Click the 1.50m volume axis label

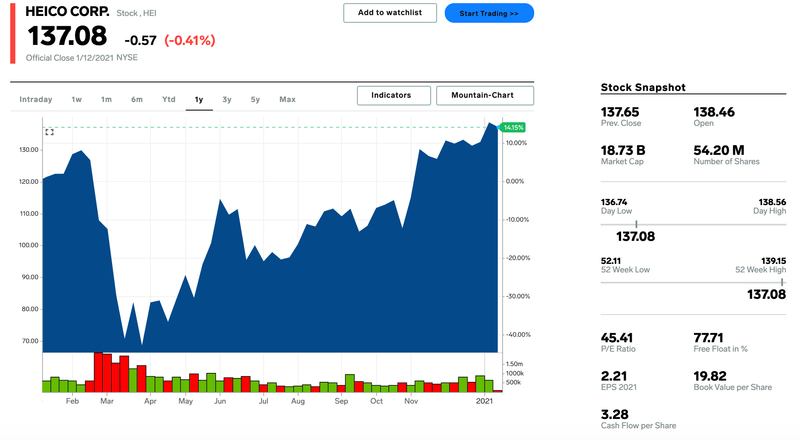click(514, 364)
